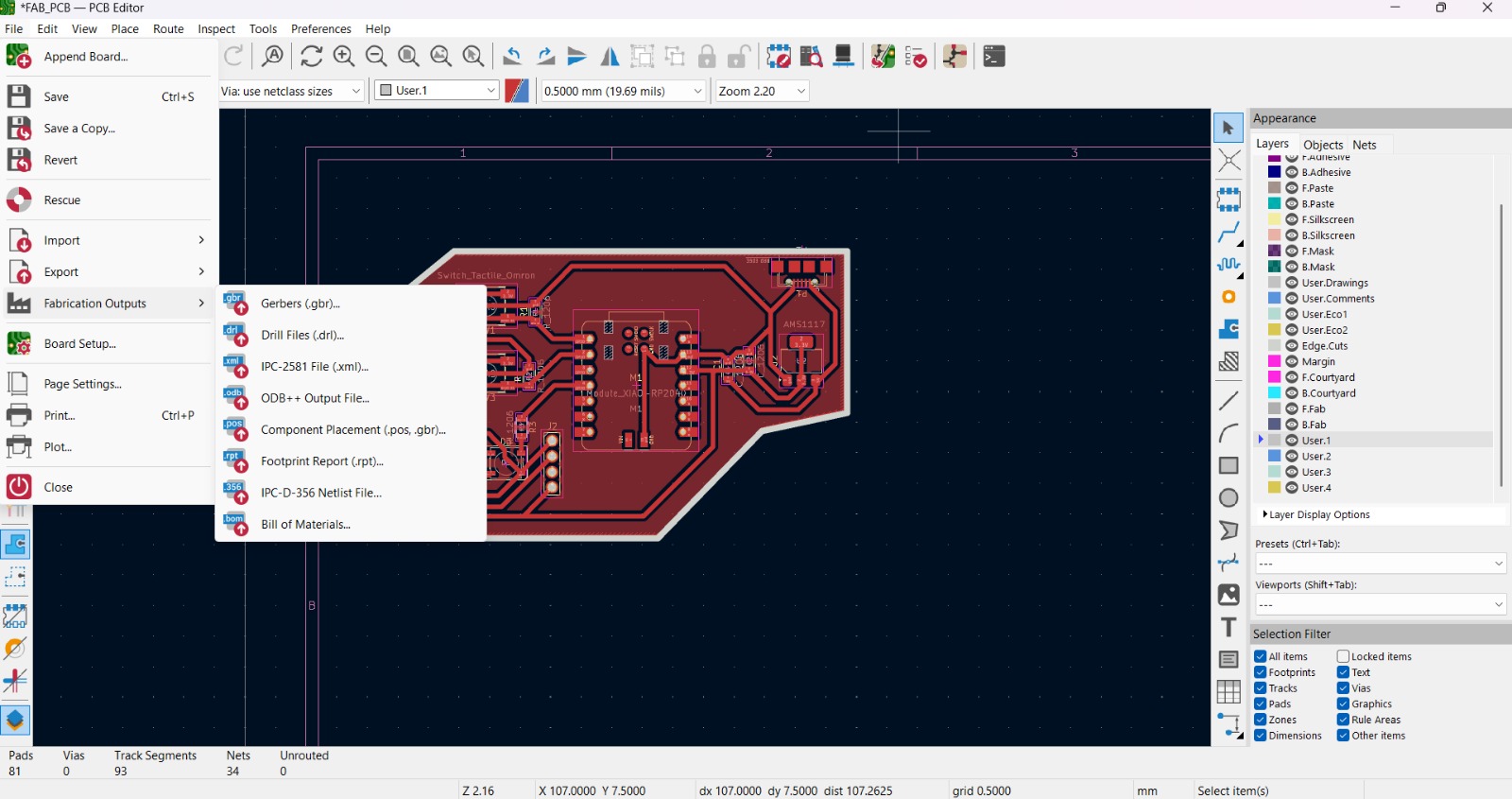Open the scripting console icon

tap(994, 57)
